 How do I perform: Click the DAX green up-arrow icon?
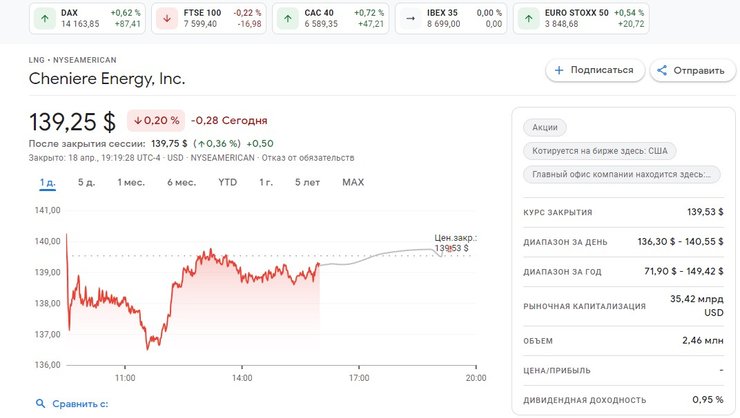(x=45, y=17)
